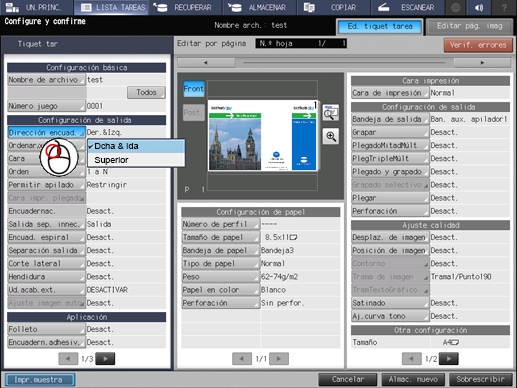
Task: Go to previous paper config page 1/1
Action: click(x=242, y=359)
